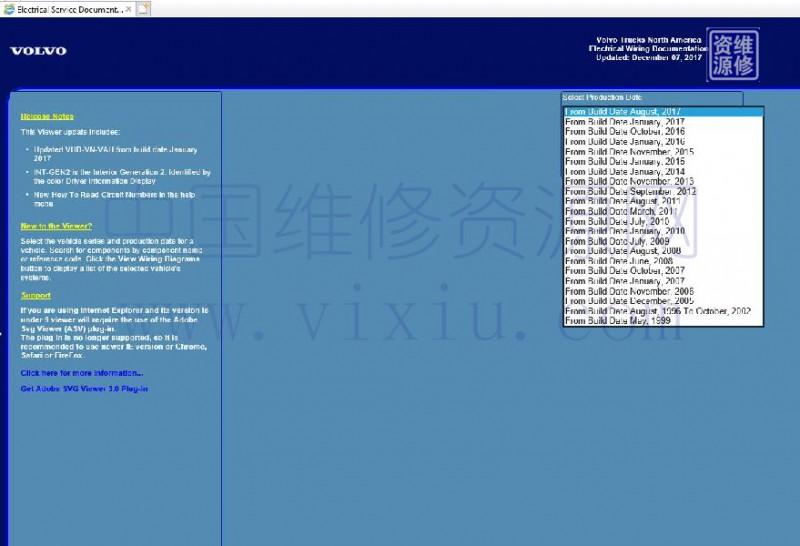Viewport: 800px width, 546px height.
Task: Choose From Build Date August, 2011
Action: pos(663,202)
